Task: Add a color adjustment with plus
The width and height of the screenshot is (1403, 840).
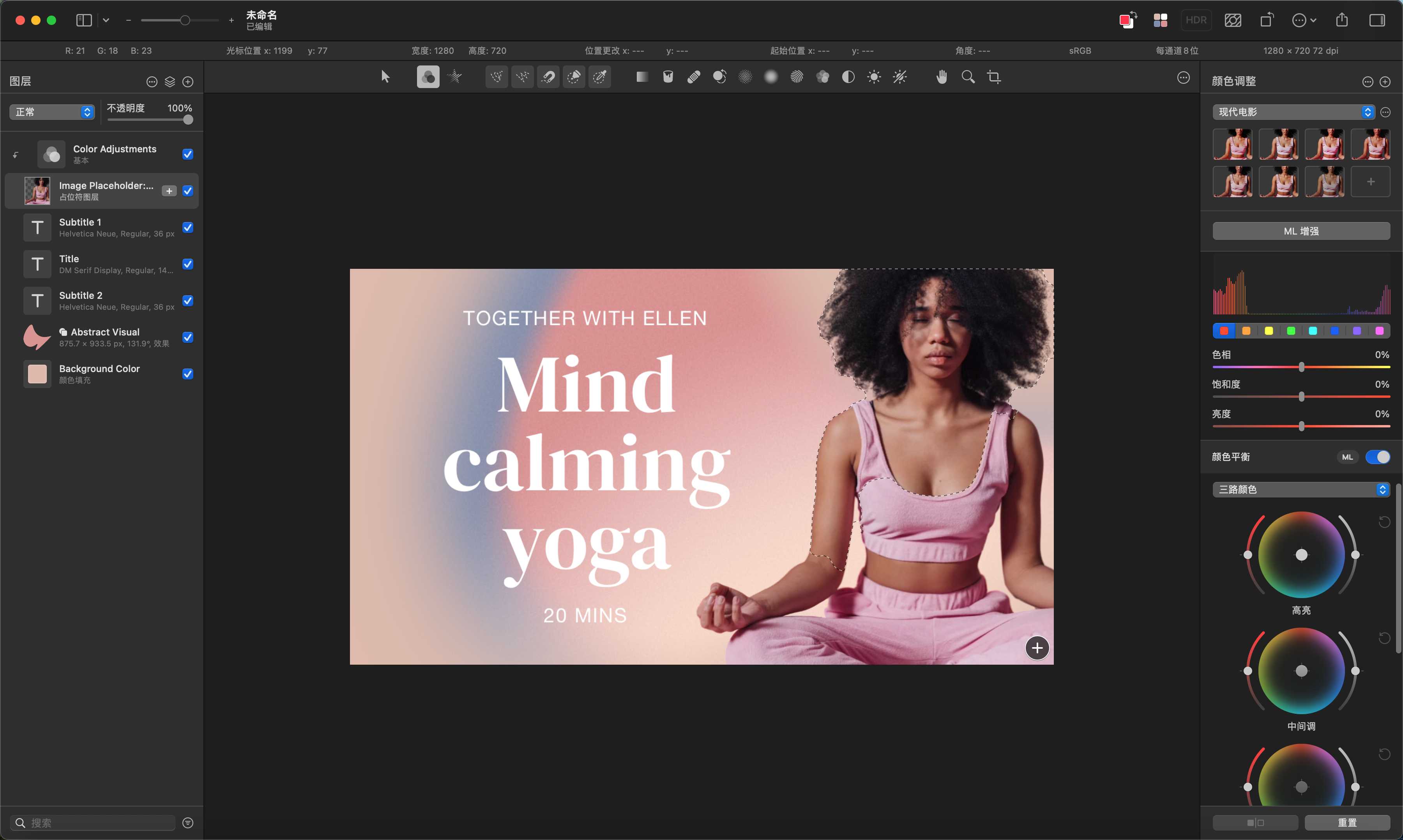Action: [1385, 82]
